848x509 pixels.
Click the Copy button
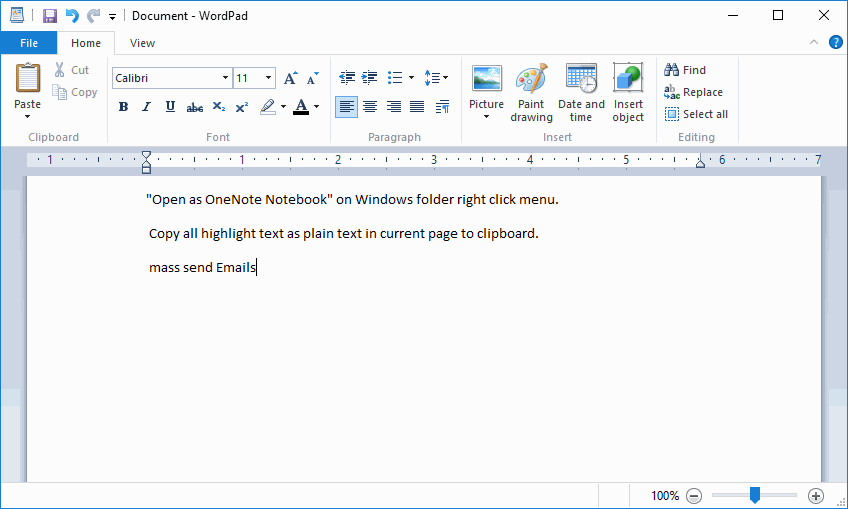[75, 92]
